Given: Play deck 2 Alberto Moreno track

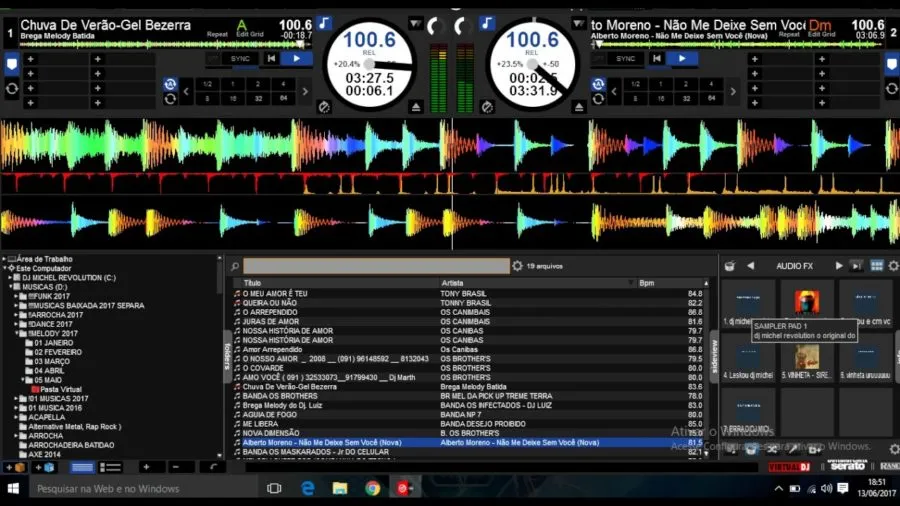Looking at the screenshot, I should pyautogui.click(x=682, y=59).
